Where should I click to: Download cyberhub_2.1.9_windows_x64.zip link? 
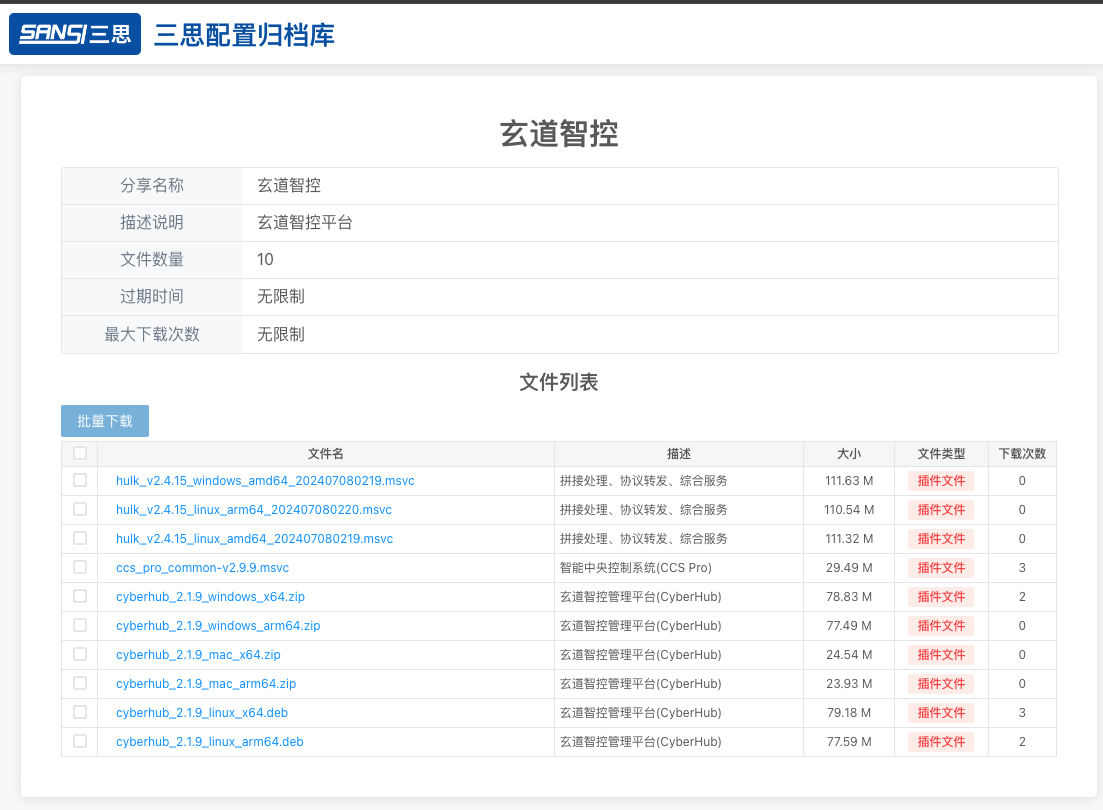pos(210,597)
